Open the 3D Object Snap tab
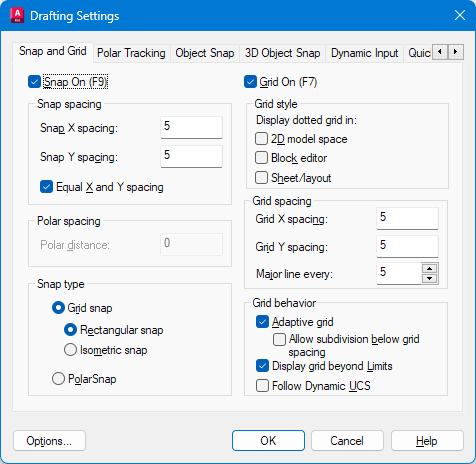 282,53
